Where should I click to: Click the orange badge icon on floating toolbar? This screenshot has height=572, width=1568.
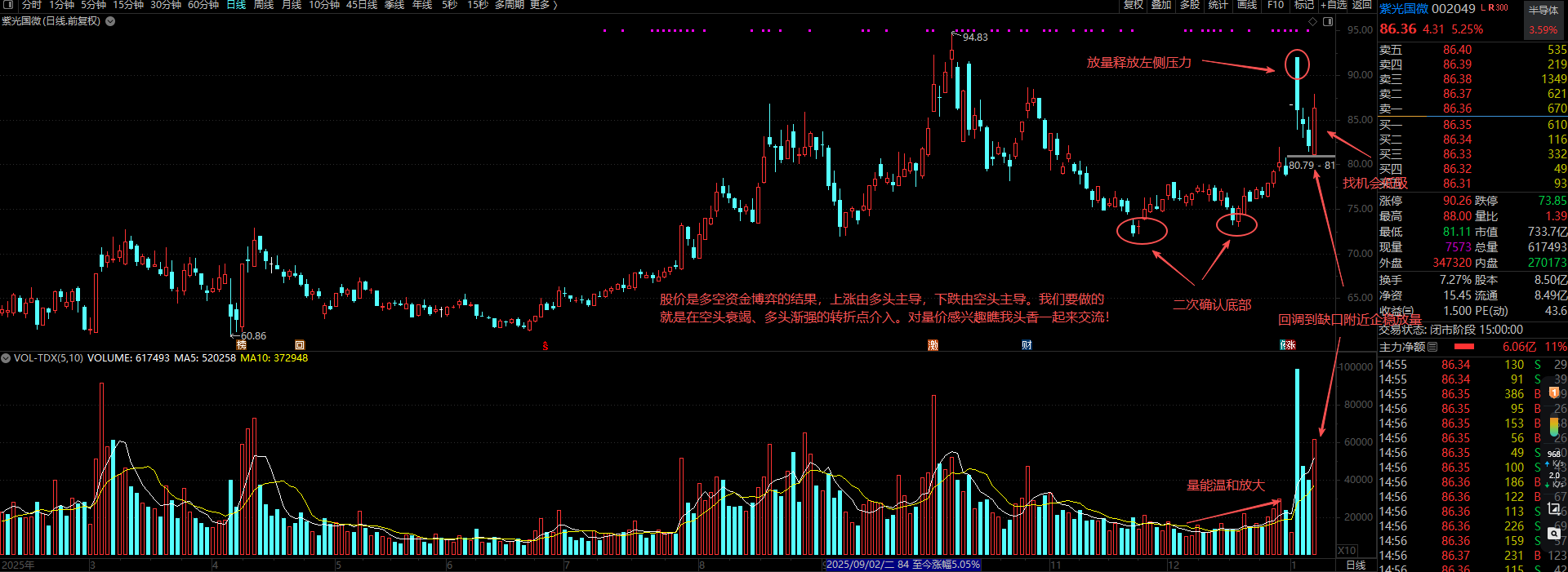coord(1554,392)
